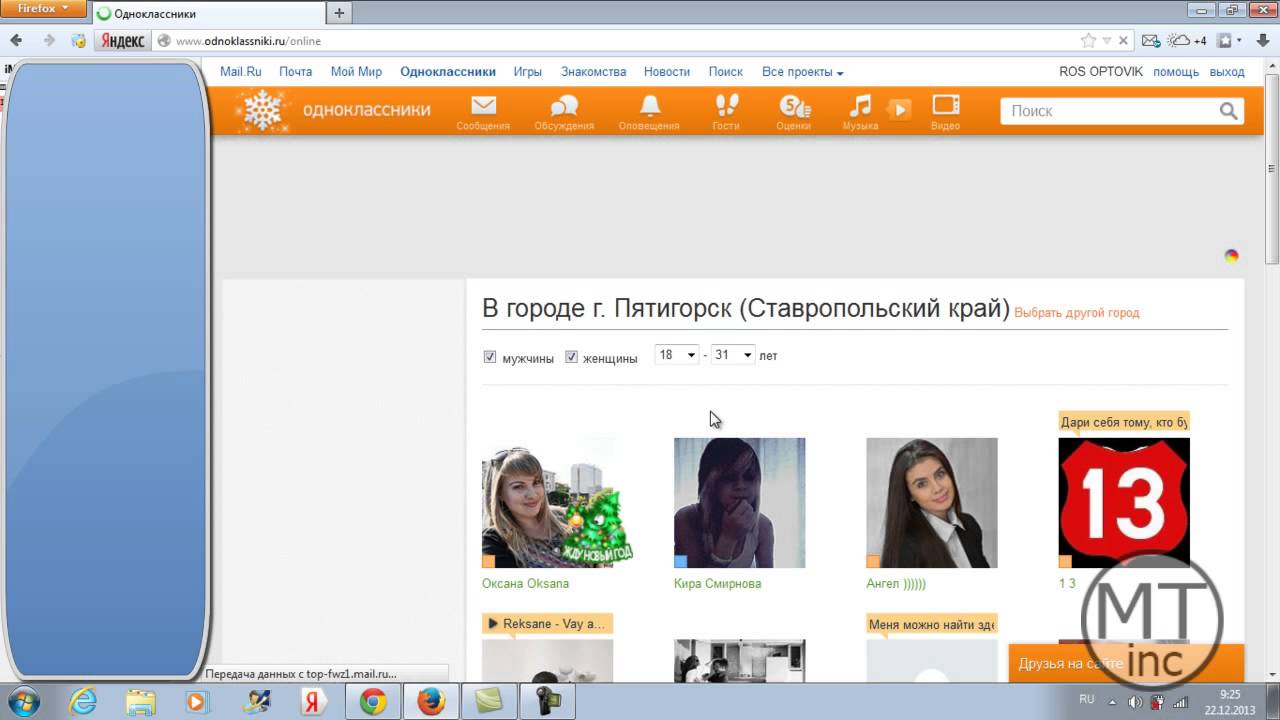Screen dimensions: 1280x720
Task: Open Музыка music note icon
Action: (860, 105)
